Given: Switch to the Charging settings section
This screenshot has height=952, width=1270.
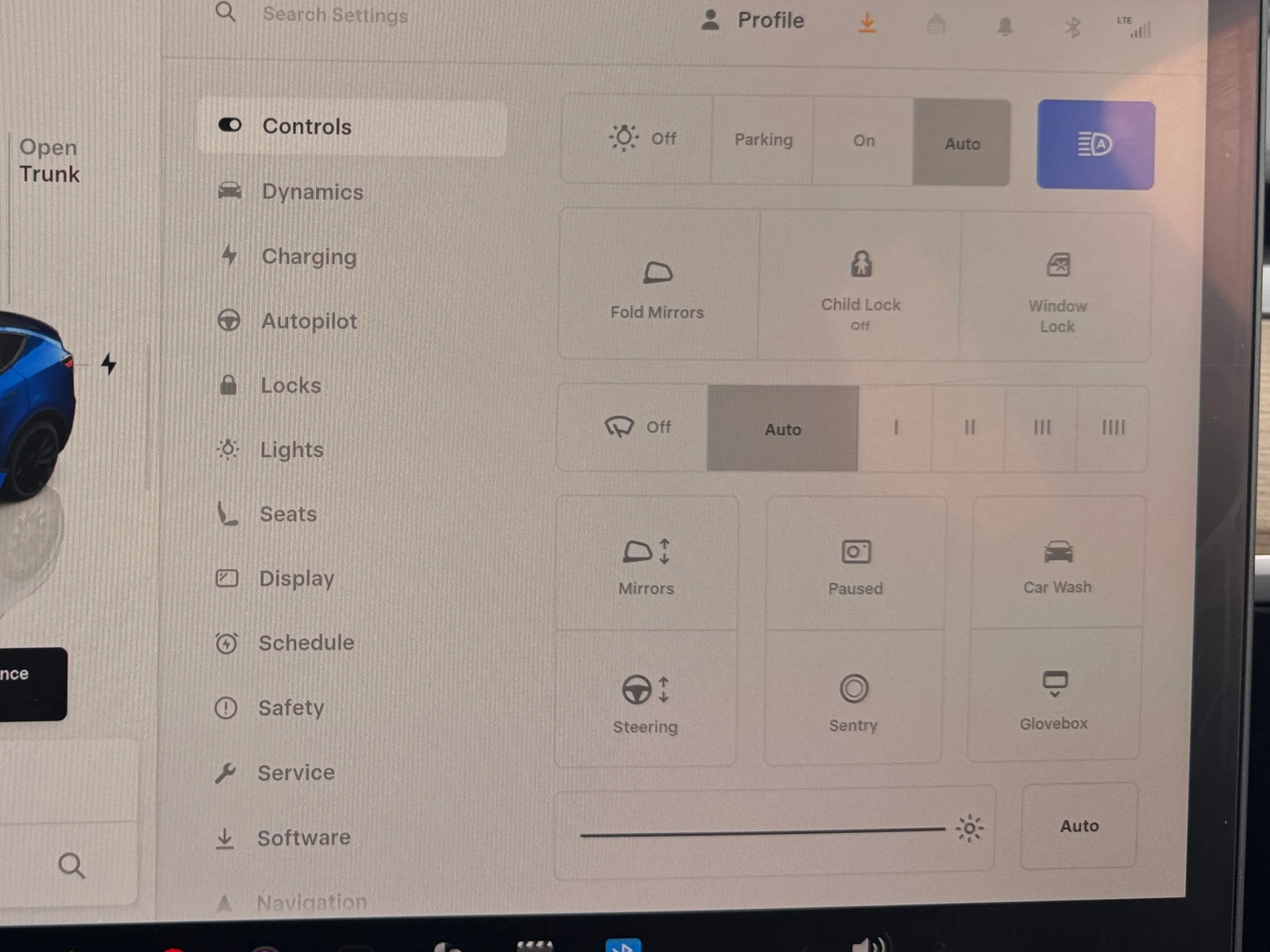Looking at the screenshot, I should 309,257.
